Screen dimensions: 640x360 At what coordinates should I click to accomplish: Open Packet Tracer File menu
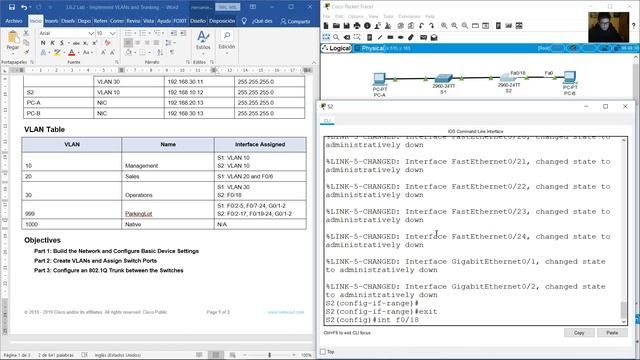pos(326,16)
